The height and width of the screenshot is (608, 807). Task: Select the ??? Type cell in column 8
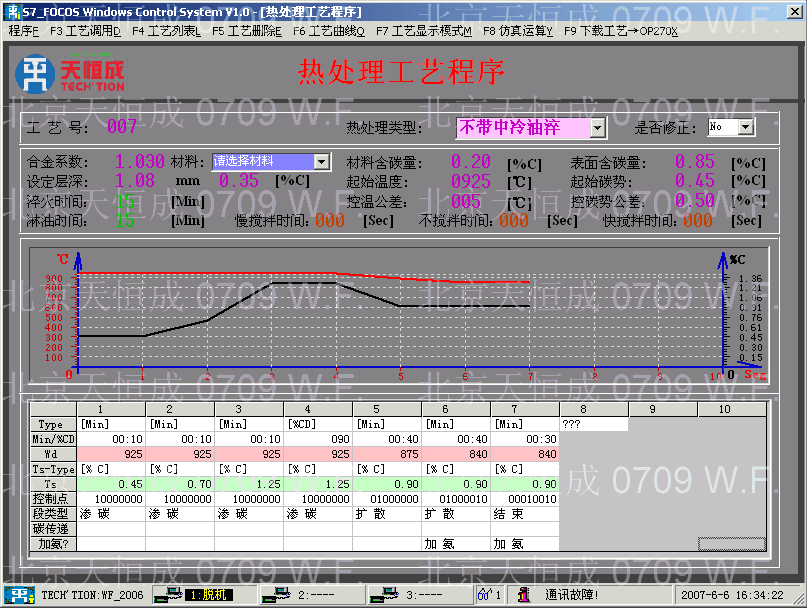(x=593, y=424)
